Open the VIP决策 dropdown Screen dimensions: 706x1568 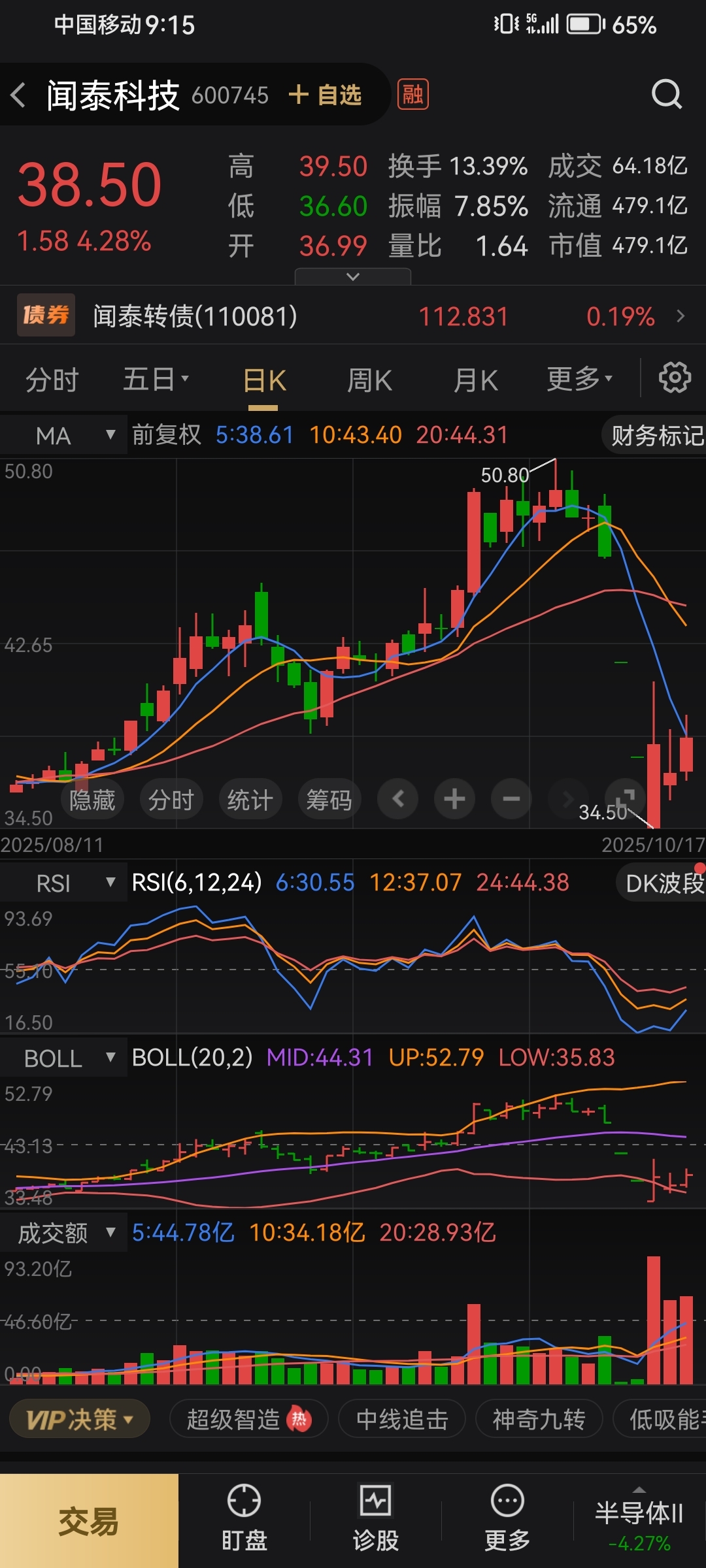coord(80,1419)
